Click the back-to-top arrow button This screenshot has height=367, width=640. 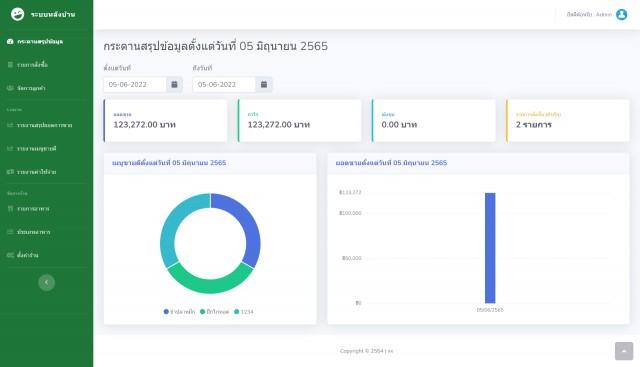click(624, 351)
